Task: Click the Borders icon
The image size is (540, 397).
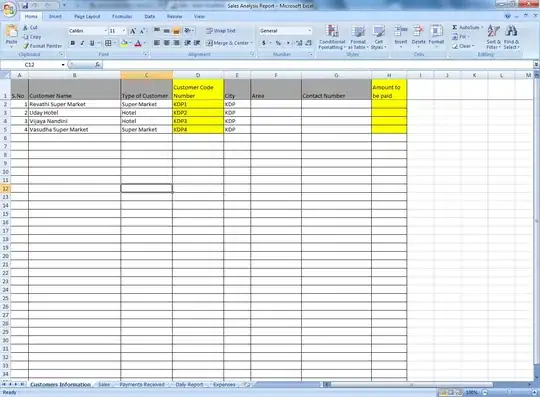Action: pos(108,43)
